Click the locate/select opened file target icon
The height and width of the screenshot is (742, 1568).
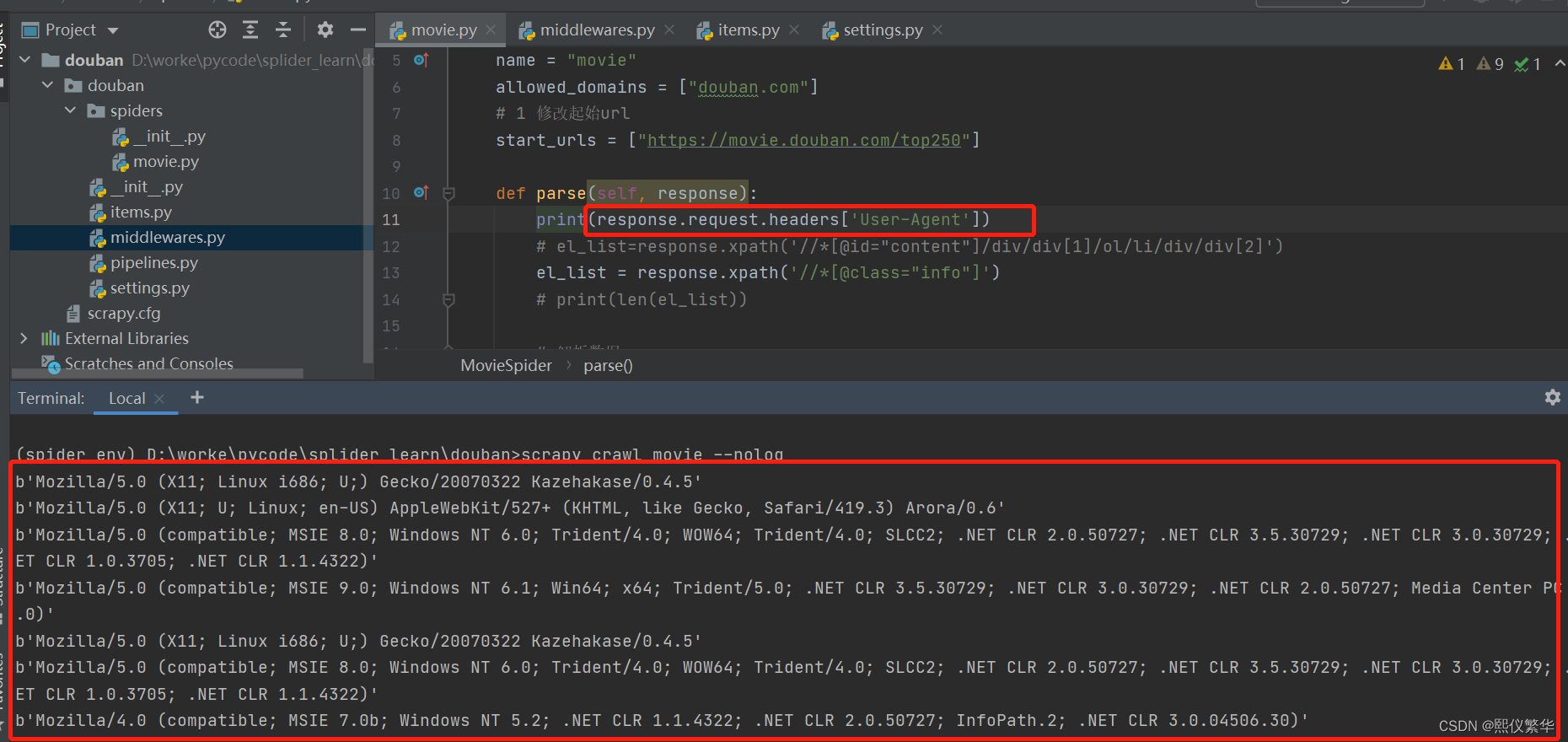(217, 30)
